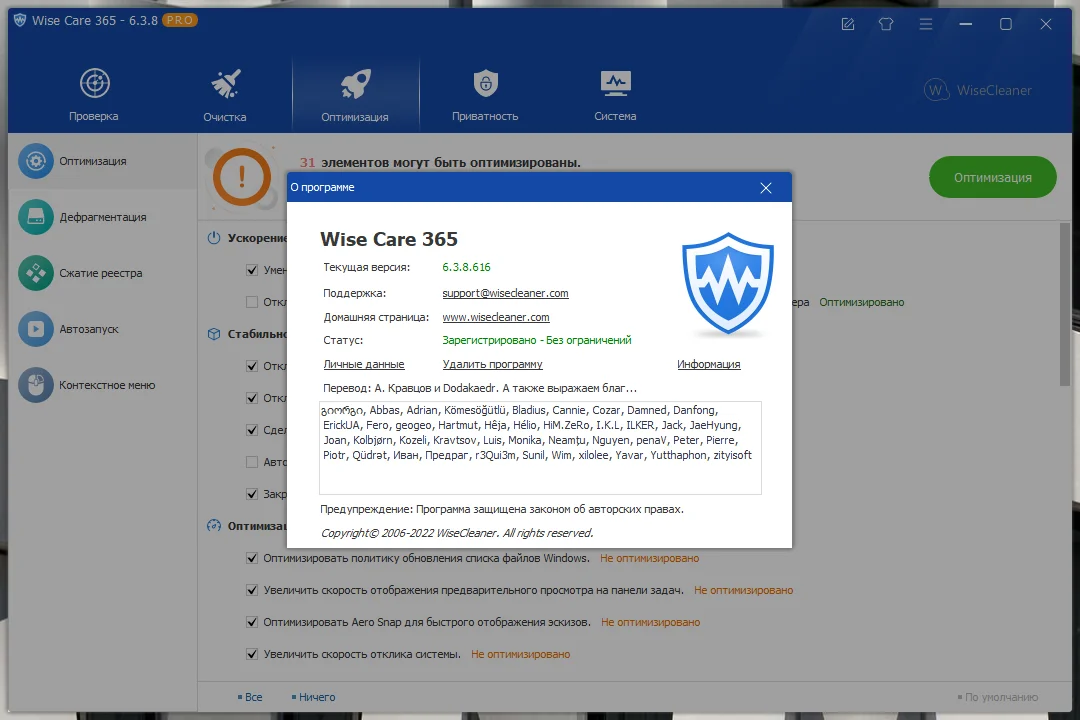The width and height of the screenshot is (1080, 720).
Task: Click Не оптимизировано next to Aero Snap
Action: point(650,622)
